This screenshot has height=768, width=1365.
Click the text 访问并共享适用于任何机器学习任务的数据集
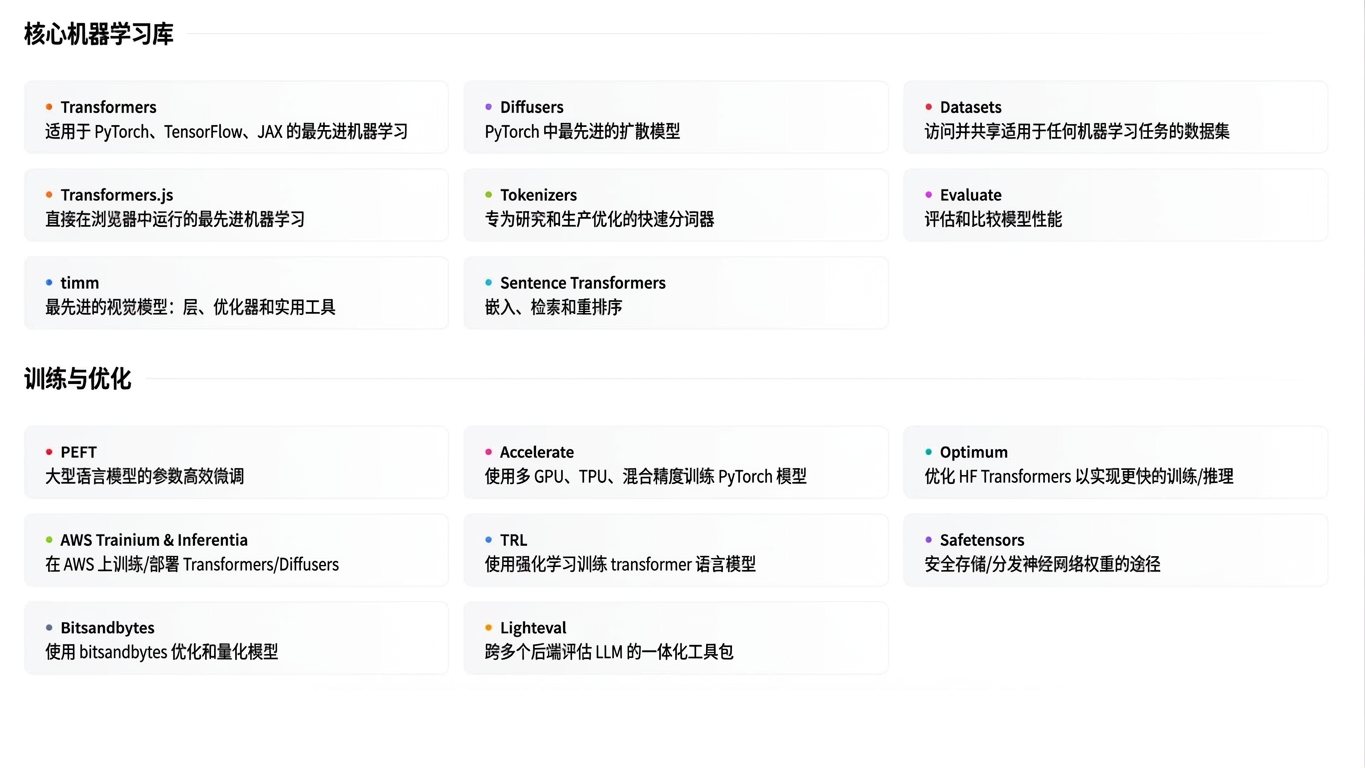(x=1077, y=131)
